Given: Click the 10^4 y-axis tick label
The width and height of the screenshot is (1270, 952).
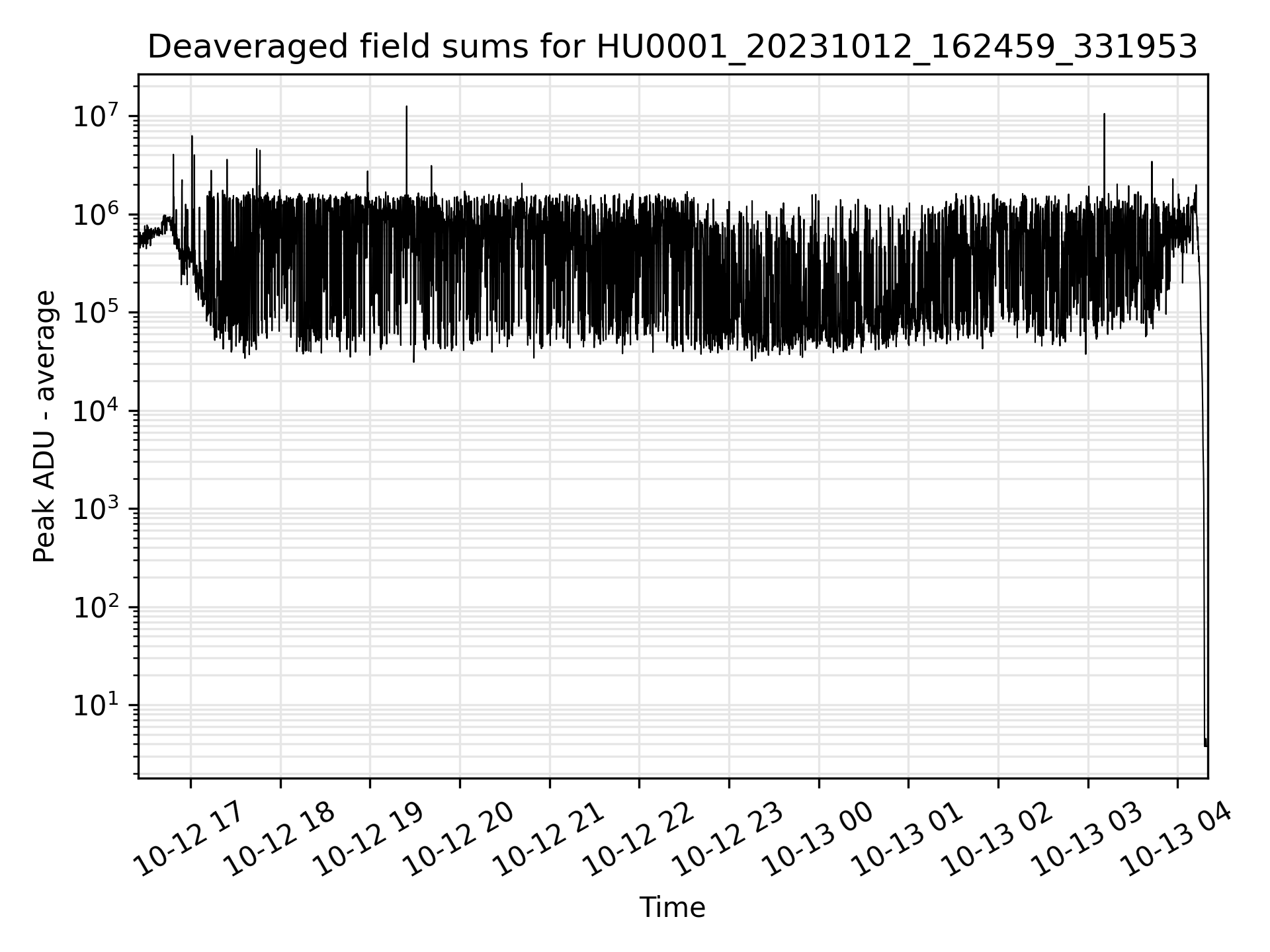Looking at the screenshot, I should click(97, 409).
